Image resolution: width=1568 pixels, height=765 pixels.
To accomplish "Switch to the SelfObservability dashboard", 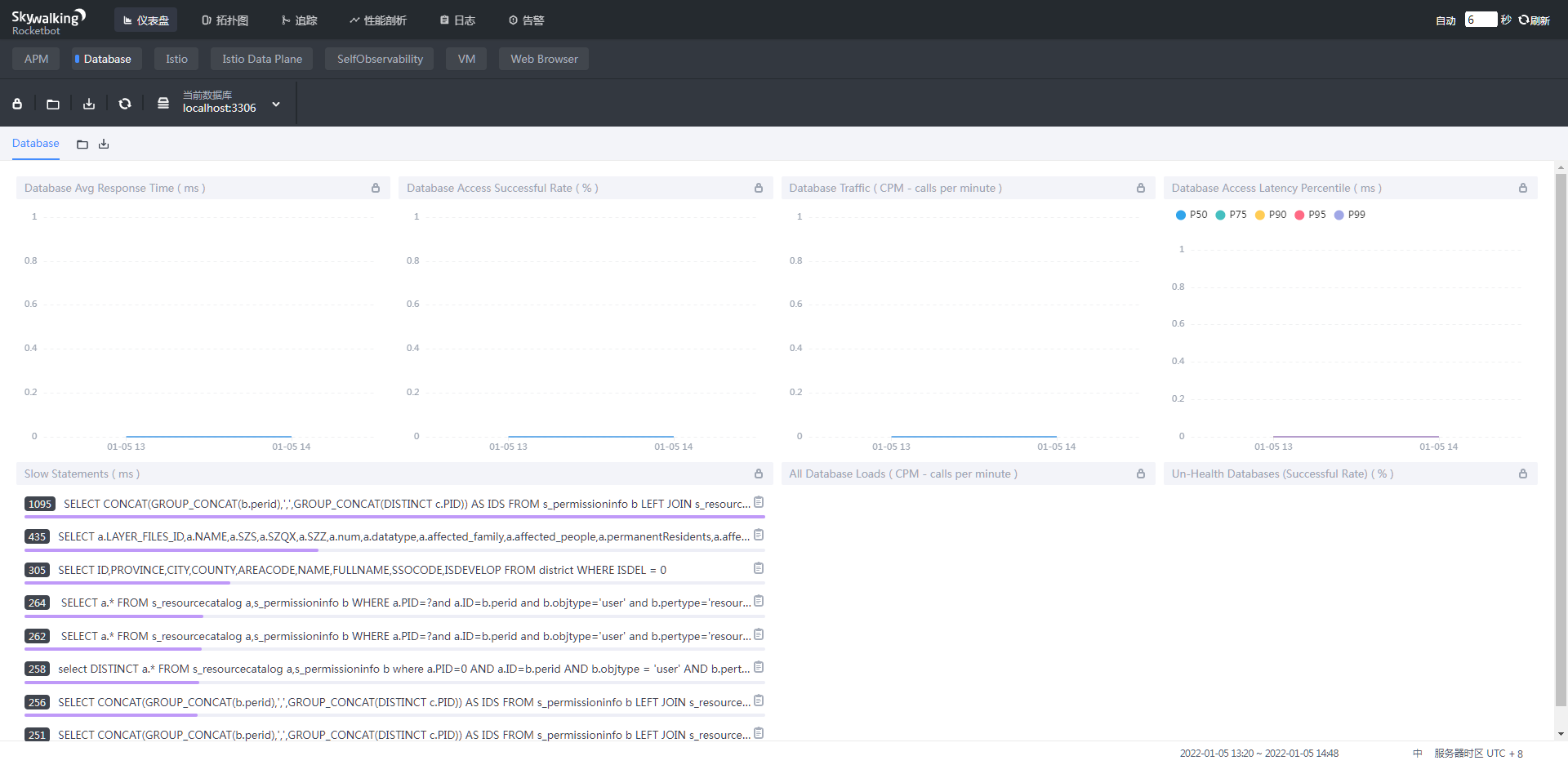I will pos(380,59).
